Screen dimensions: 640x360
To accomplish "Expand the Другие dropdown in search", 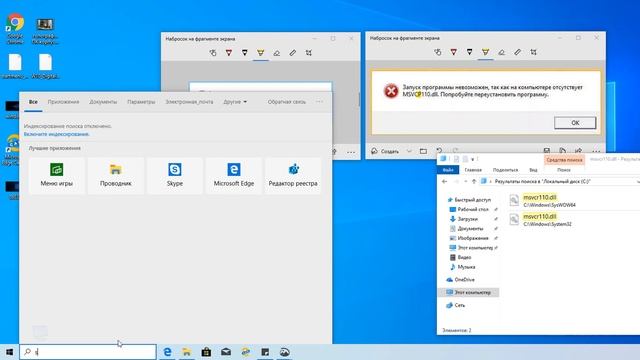I will click(x=235, y=102).
